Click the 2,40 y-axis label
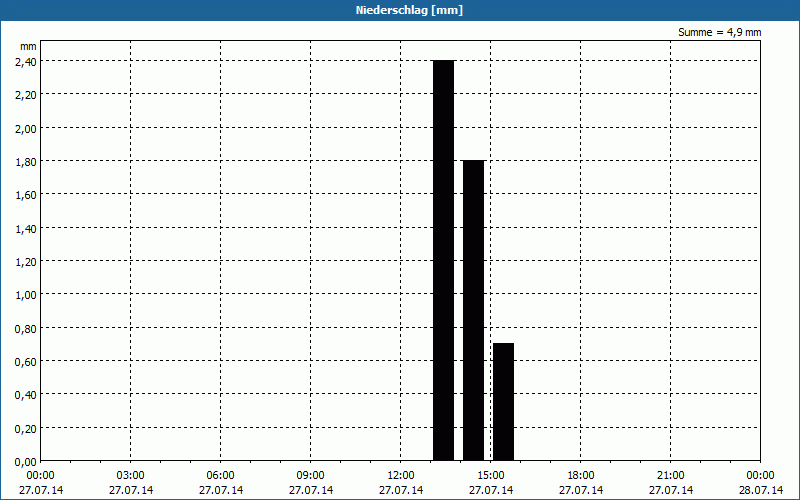The height and width of the screenshot is (500, 800). 26,61
